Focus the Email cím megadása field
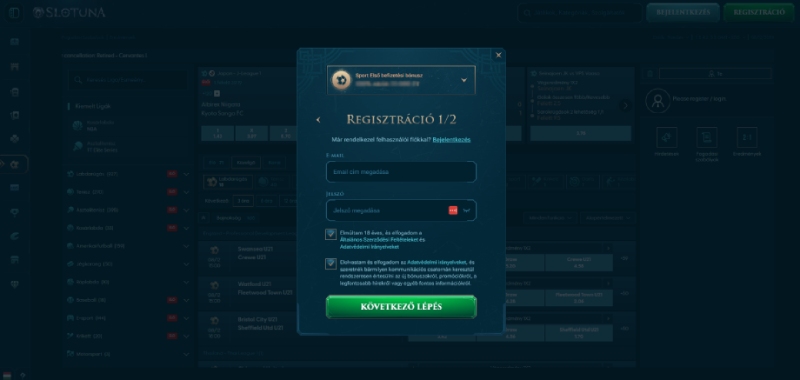Screen dimensions: 800x380 point(401,172)
